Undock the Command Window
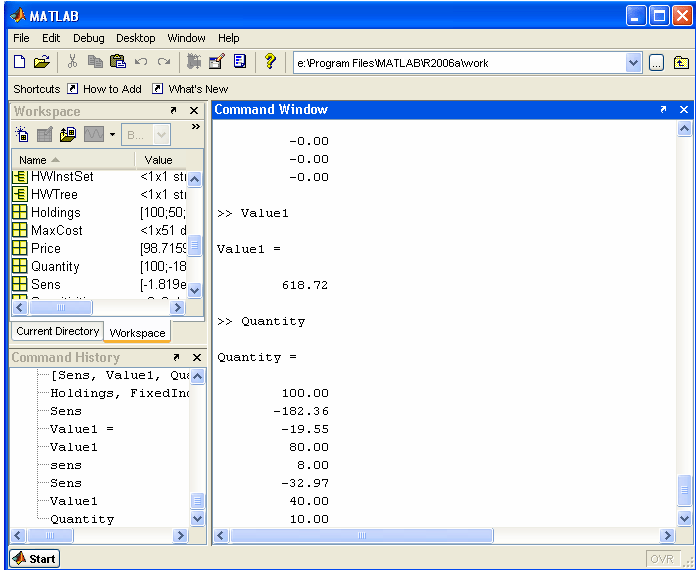Image resolution: width=698 pixels, height=574 pixels. 663,110
